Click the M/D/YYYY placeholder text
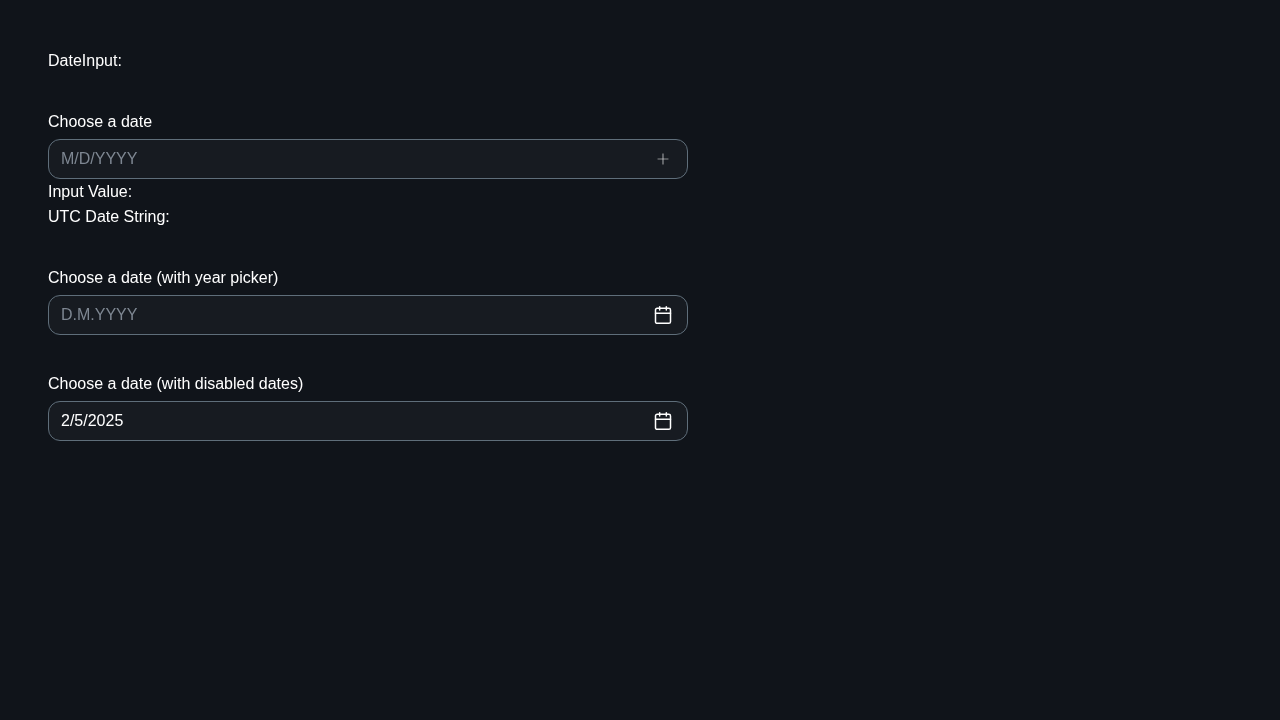This screenshot has height=720, width=1280. pos(99,159)
